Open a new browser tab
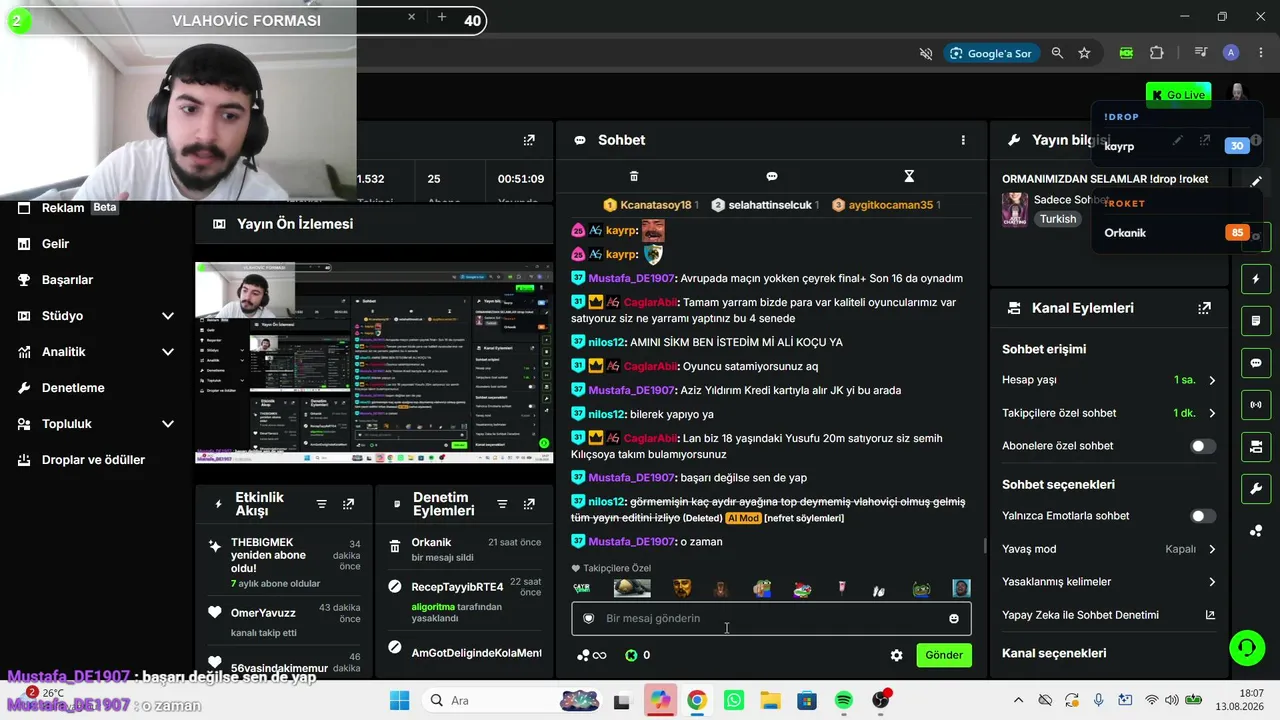The width and height of the screenshot is (1280, 720). 441,17
